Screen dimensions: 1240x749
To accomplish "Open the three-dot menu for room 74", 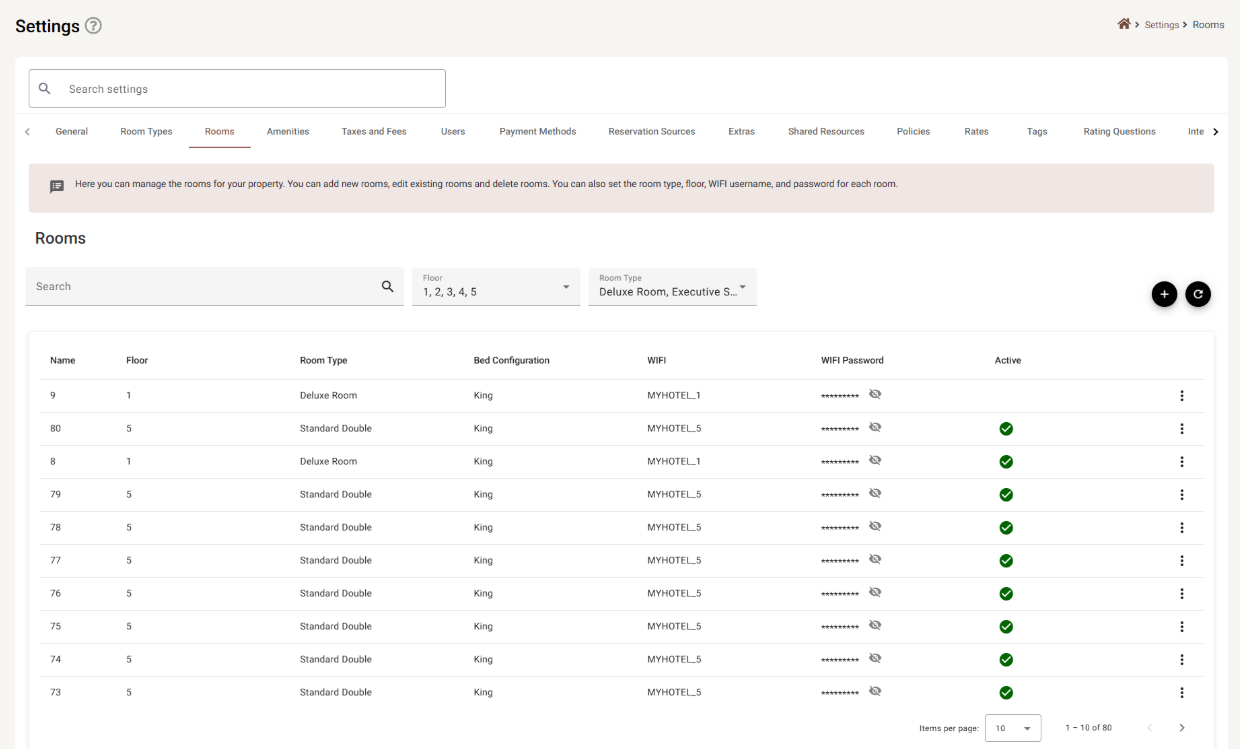I will tap(1182, 660).
